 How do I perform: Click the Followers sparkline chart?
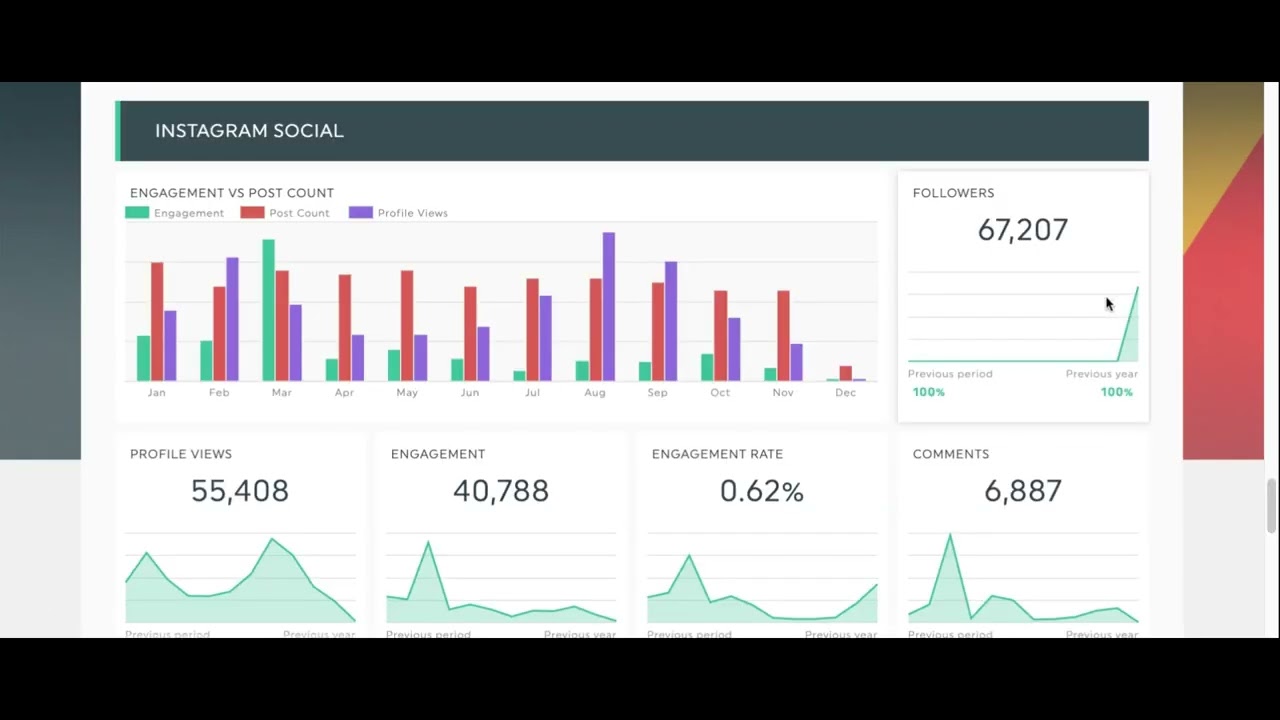pyautogui.click(x=1023, y=317)
